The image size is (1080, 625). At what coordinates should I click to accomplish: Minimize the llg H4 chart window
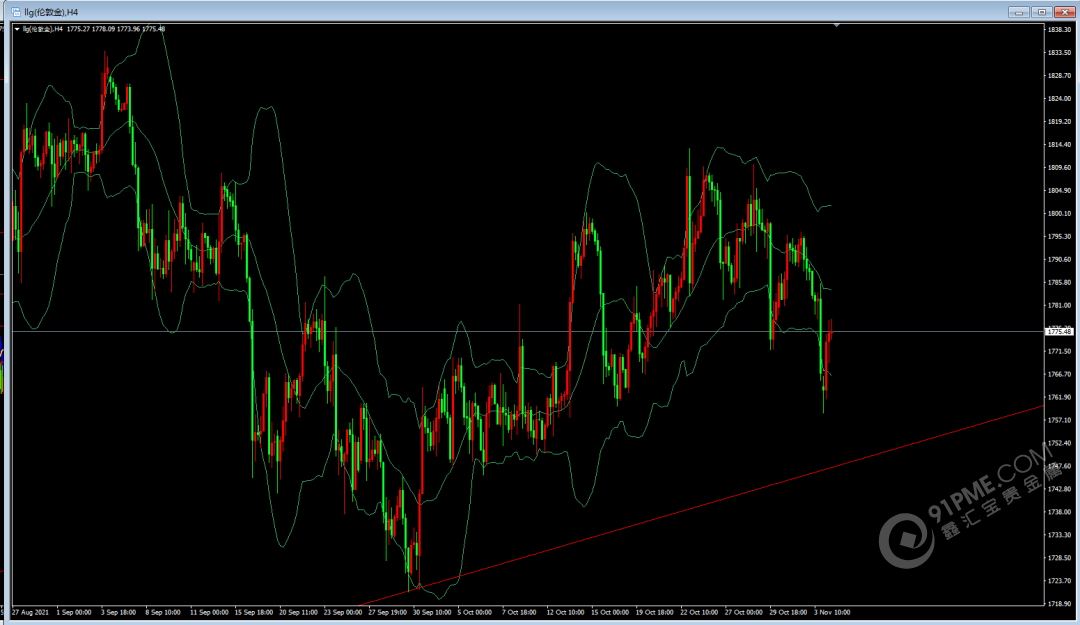1018,12
